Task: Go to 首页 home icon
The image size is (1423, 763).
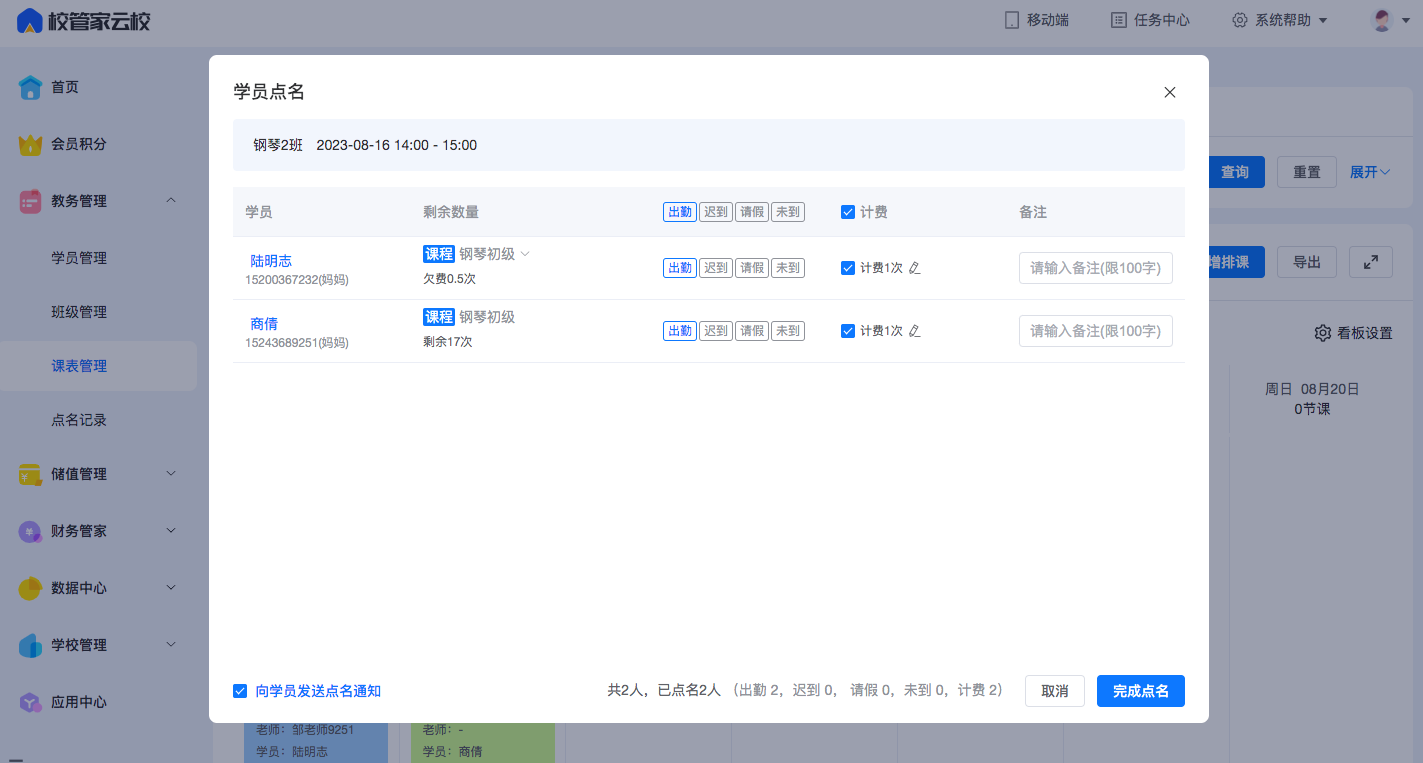Action: 31,87
